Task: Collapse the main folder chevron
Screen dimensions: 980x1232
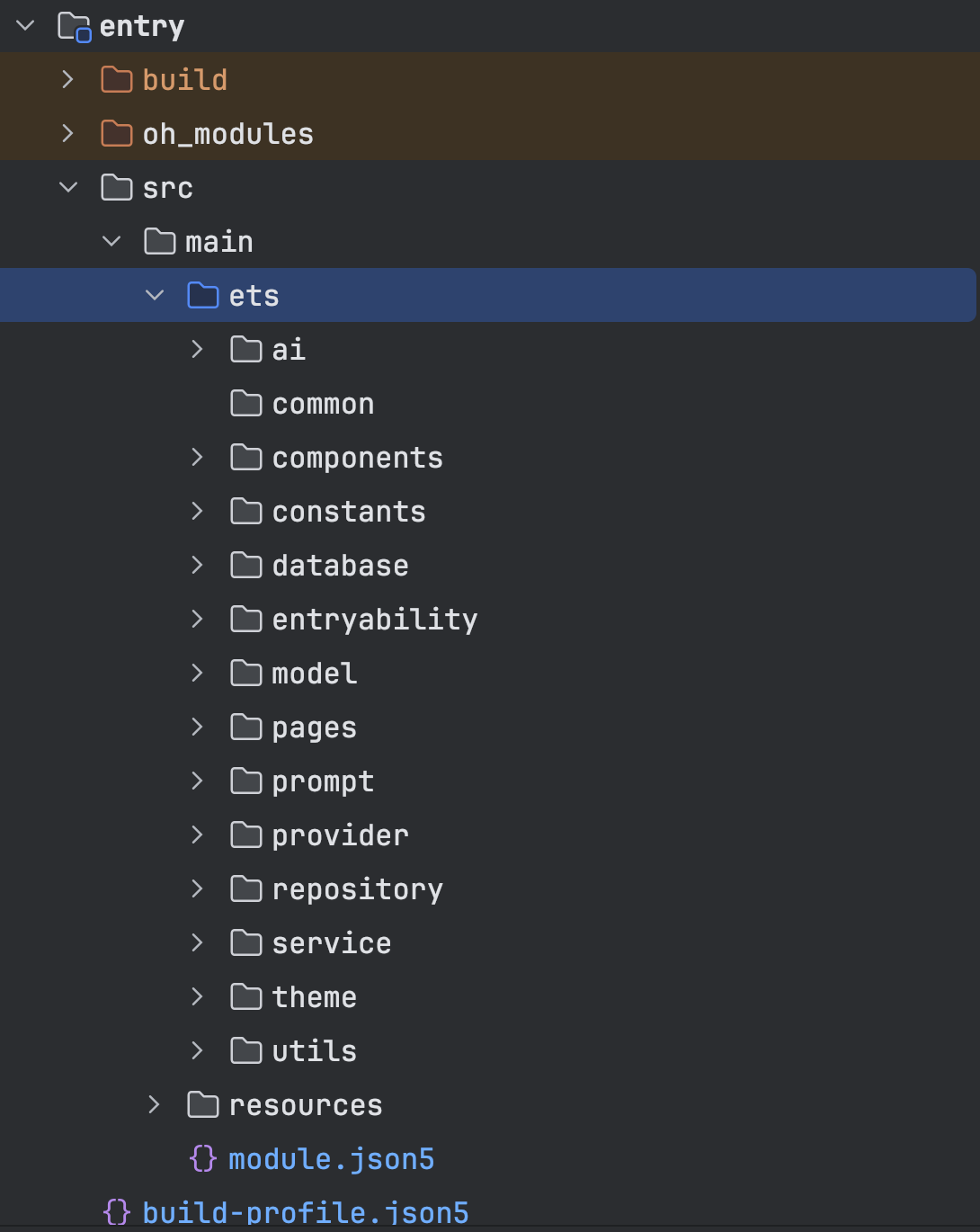Action: pos(111,242)
